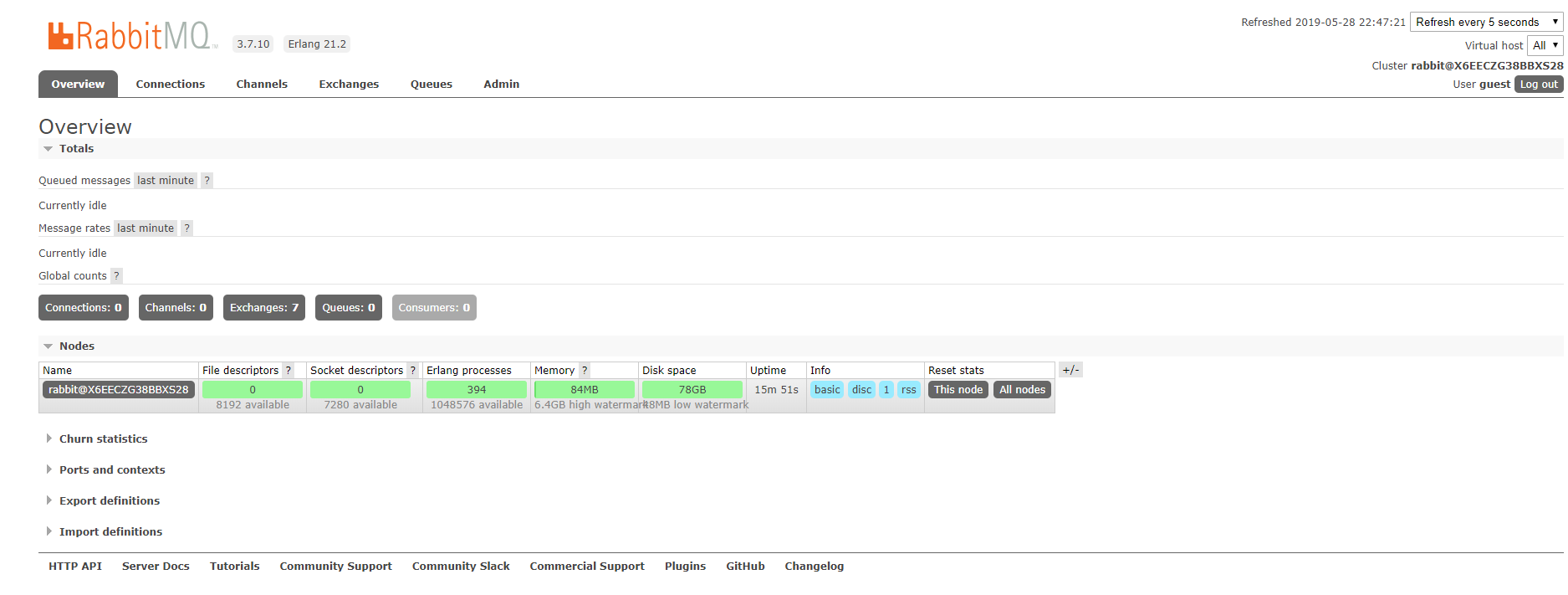Select the Overview tab
This screenshot has width=1568, height=595.
tap(78, 85)
